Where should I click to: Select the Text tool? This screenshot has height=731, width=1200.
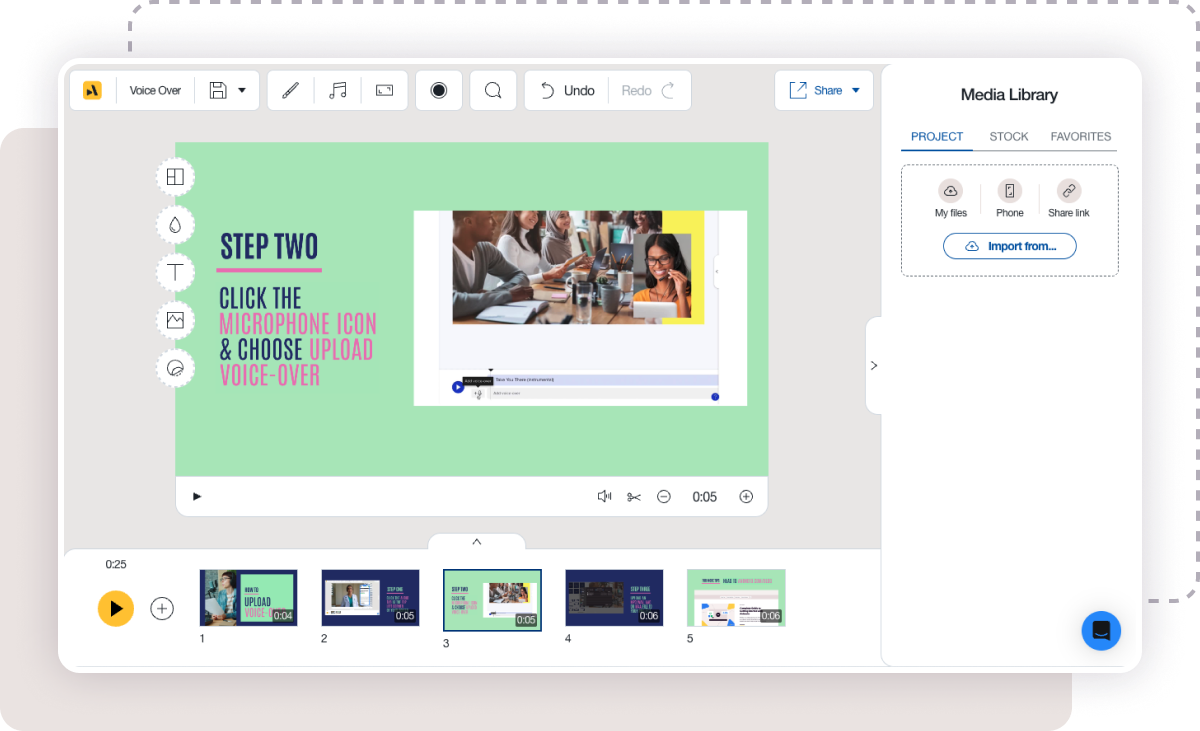point(175,272)
